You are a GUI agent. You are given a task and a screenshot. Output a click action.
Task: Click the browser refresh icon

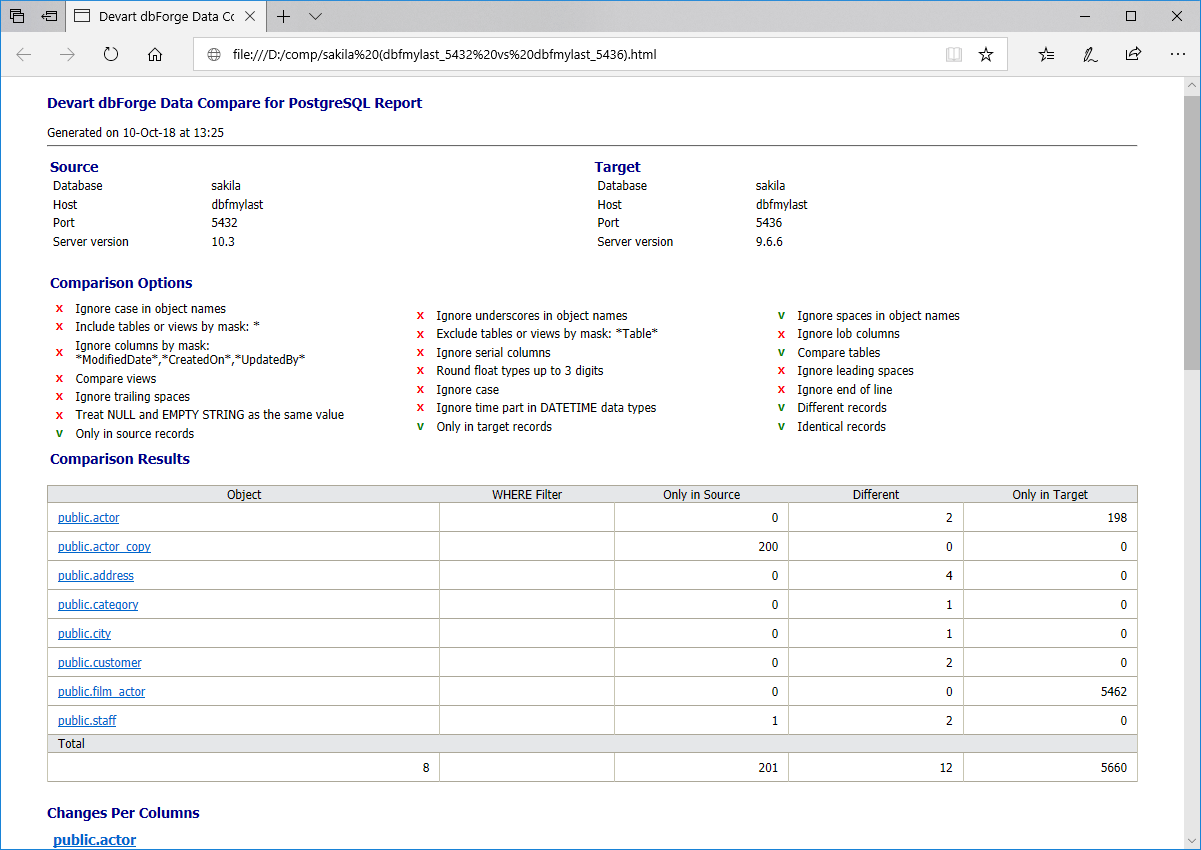point(111,55)
